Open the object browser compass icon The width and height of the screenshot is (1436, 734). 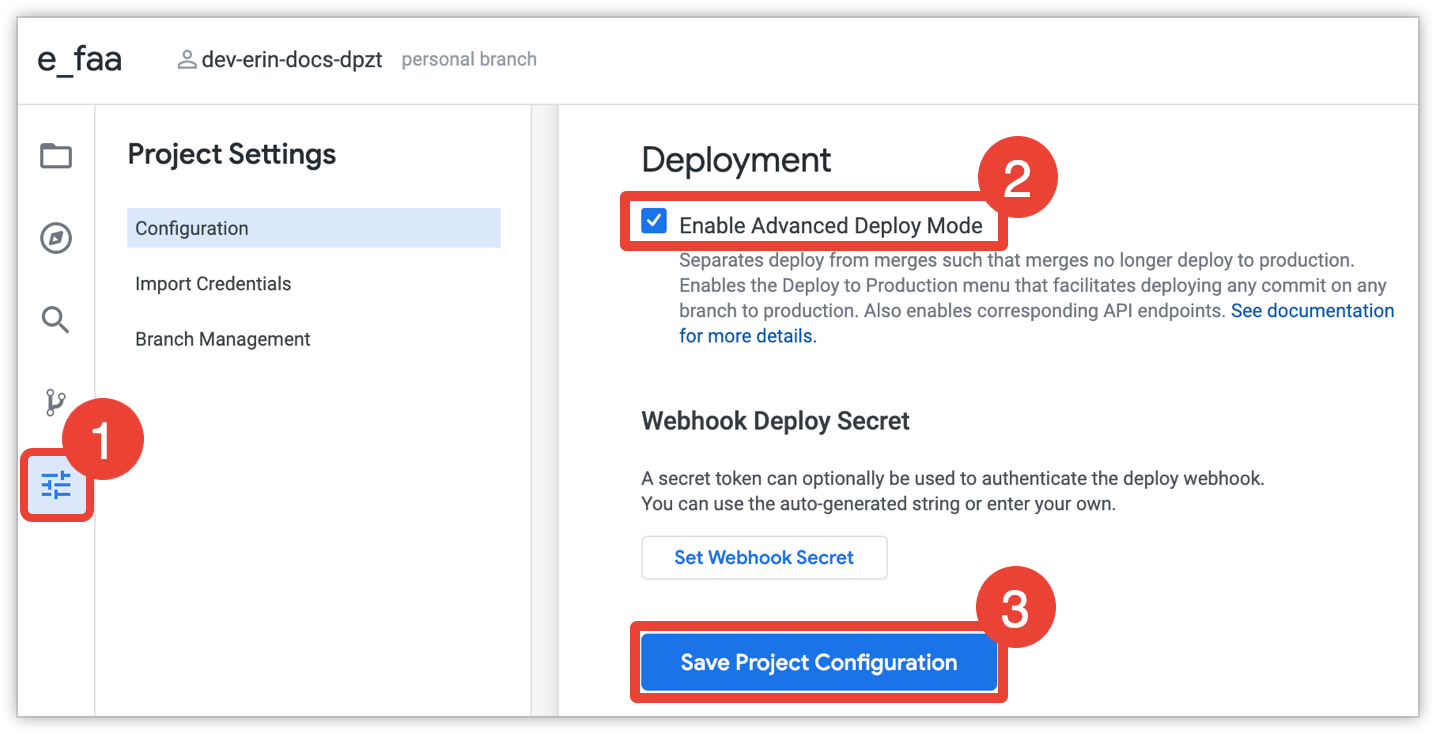tap(56, 238)
